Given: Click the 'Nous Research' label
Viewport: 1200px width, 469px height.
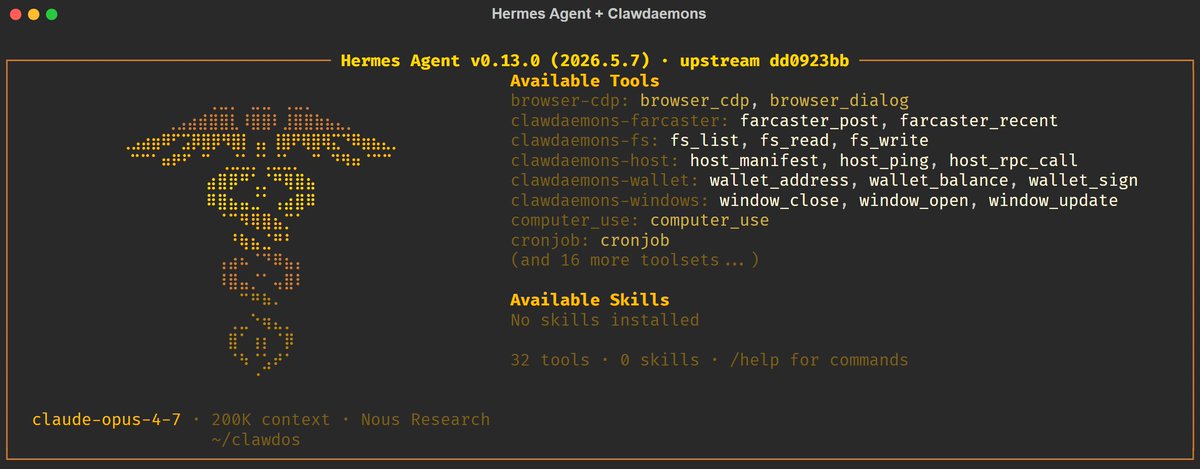Looking at the screenshot, I should click(x=426, y=420).
